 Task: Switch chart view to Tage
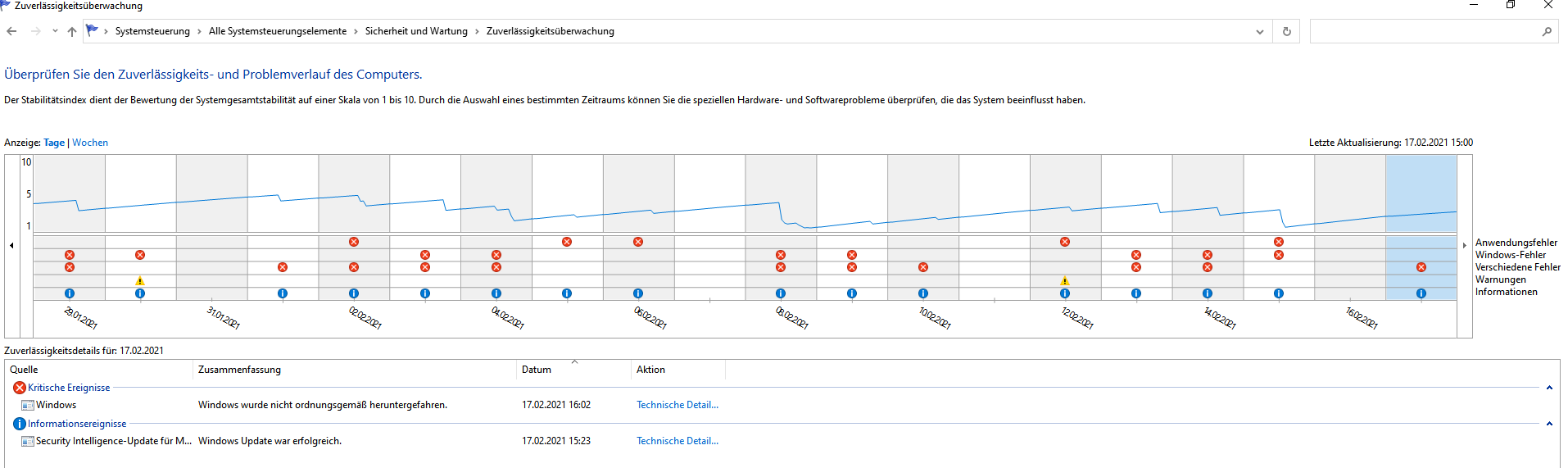pos(54,143)
